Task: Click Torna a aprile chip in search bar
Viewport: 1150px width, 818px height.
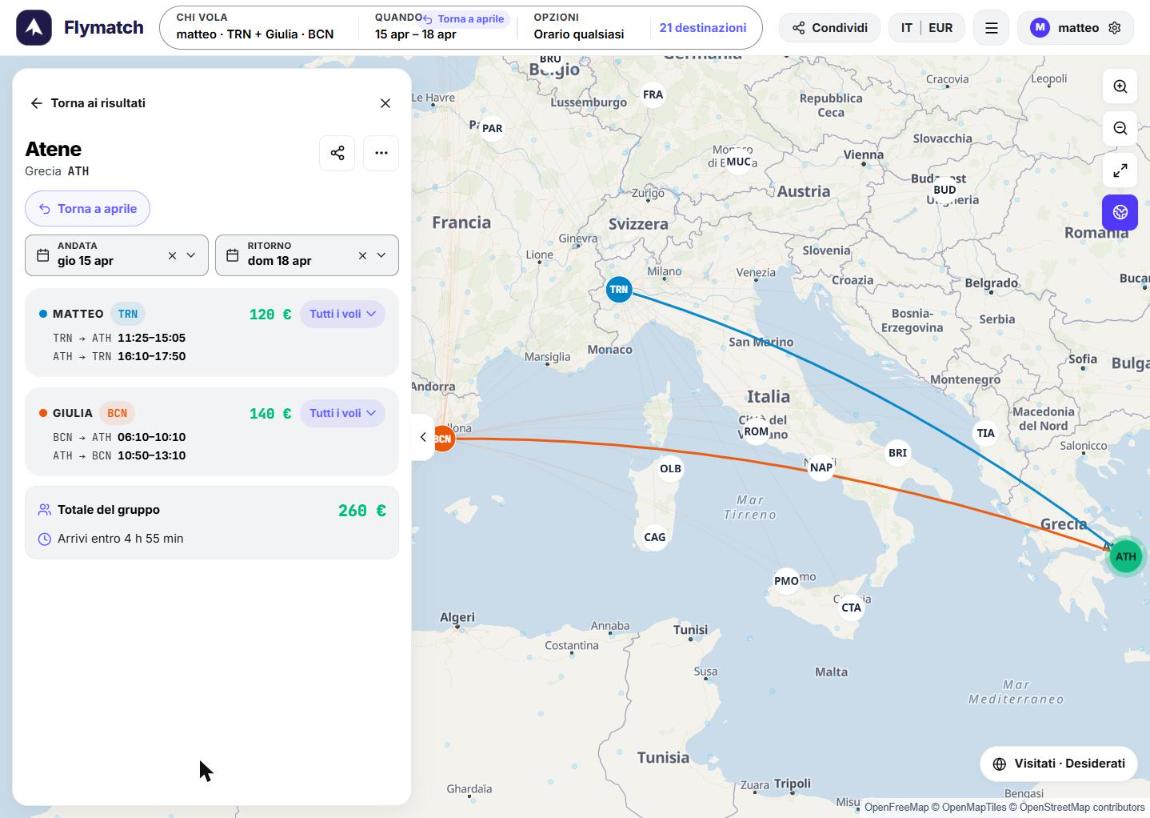Action: tap(465, 19)
